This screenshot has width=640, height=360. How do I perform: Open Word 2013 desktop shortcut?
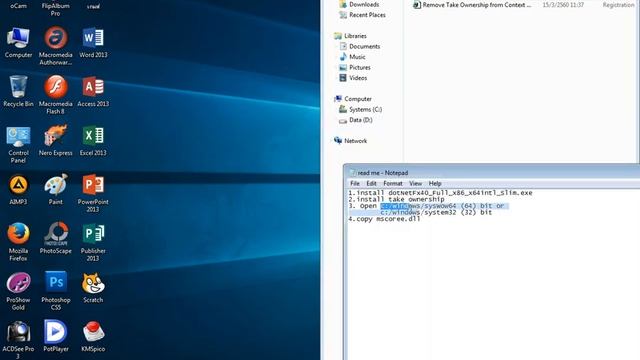pos(93,43)
